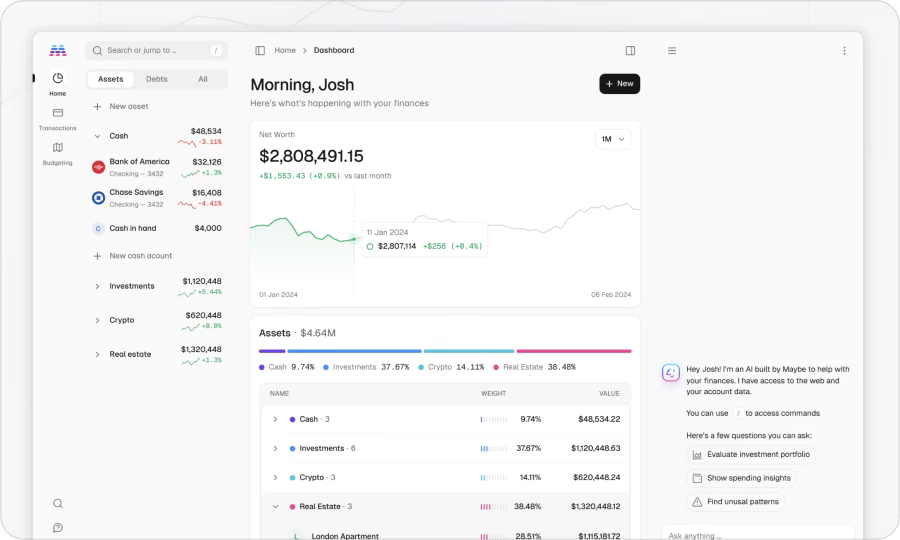900x540 pixels.
Task: Open Chase Savings account
Action: pyautogui.click(x=157, y=198)
